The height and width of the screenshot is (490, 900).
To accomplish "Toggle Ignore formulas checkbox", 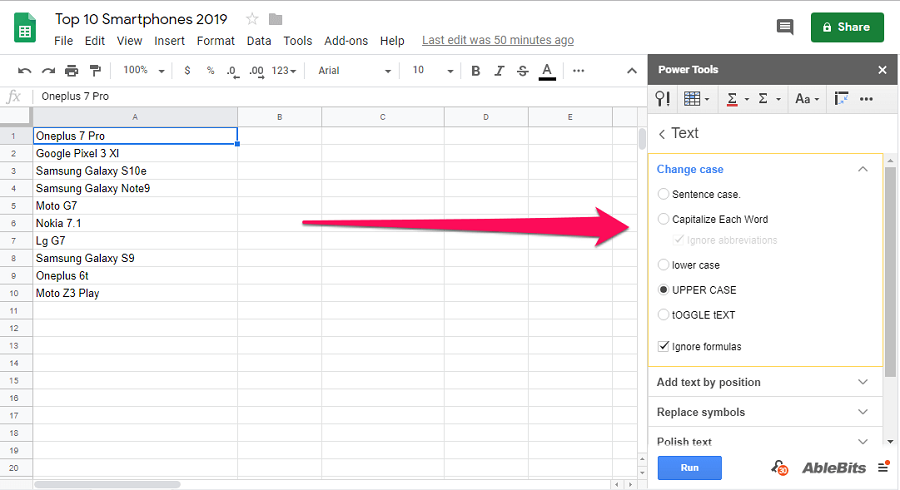I will point(664,346).
